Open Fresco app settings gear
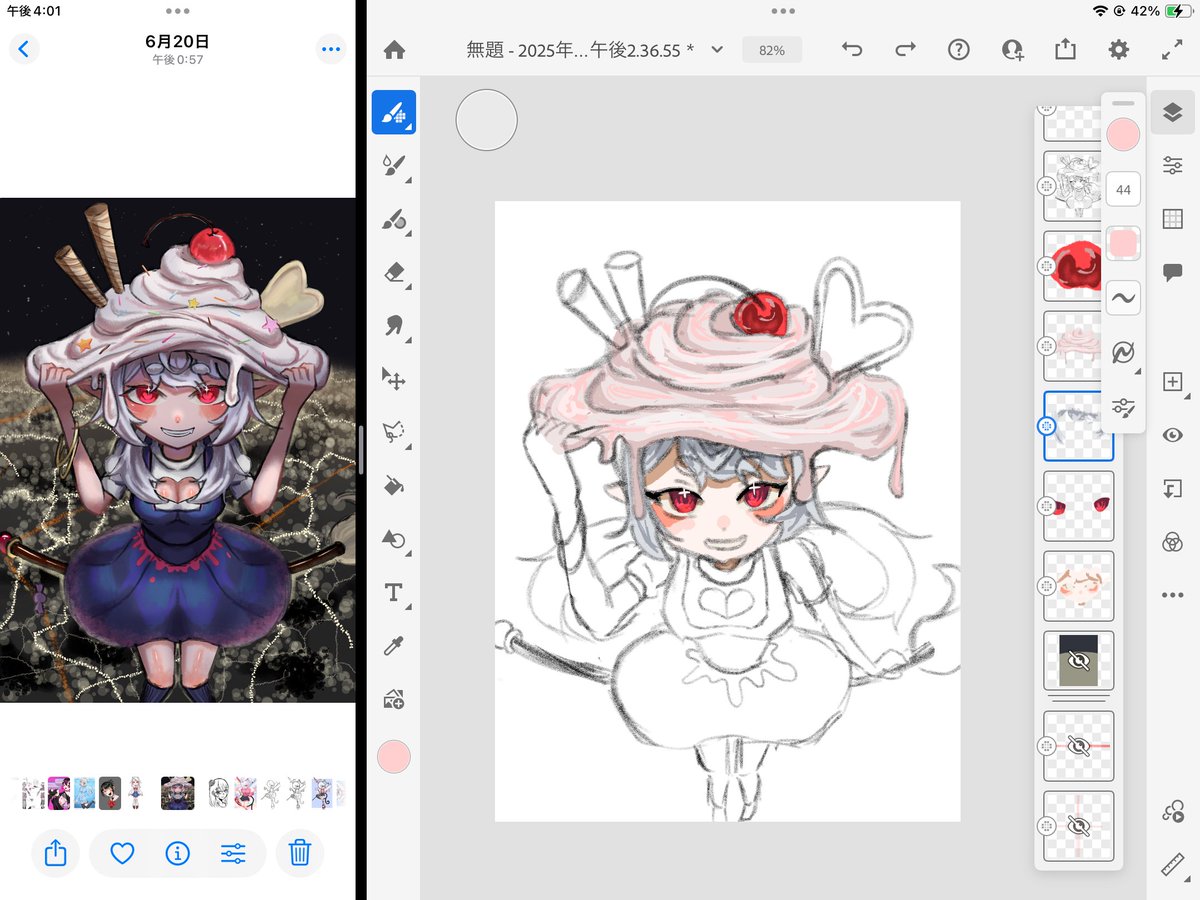The image size is (1200, 900). [x=1119, y=50]
